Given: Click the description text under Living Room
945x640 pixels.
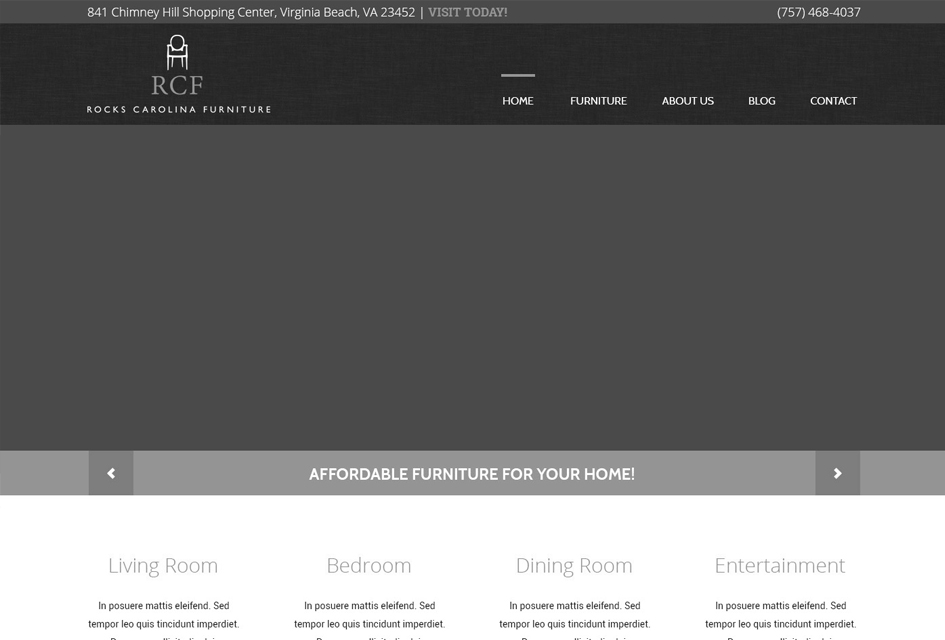Looking at the screenshot, I should (x=162, y=615).
